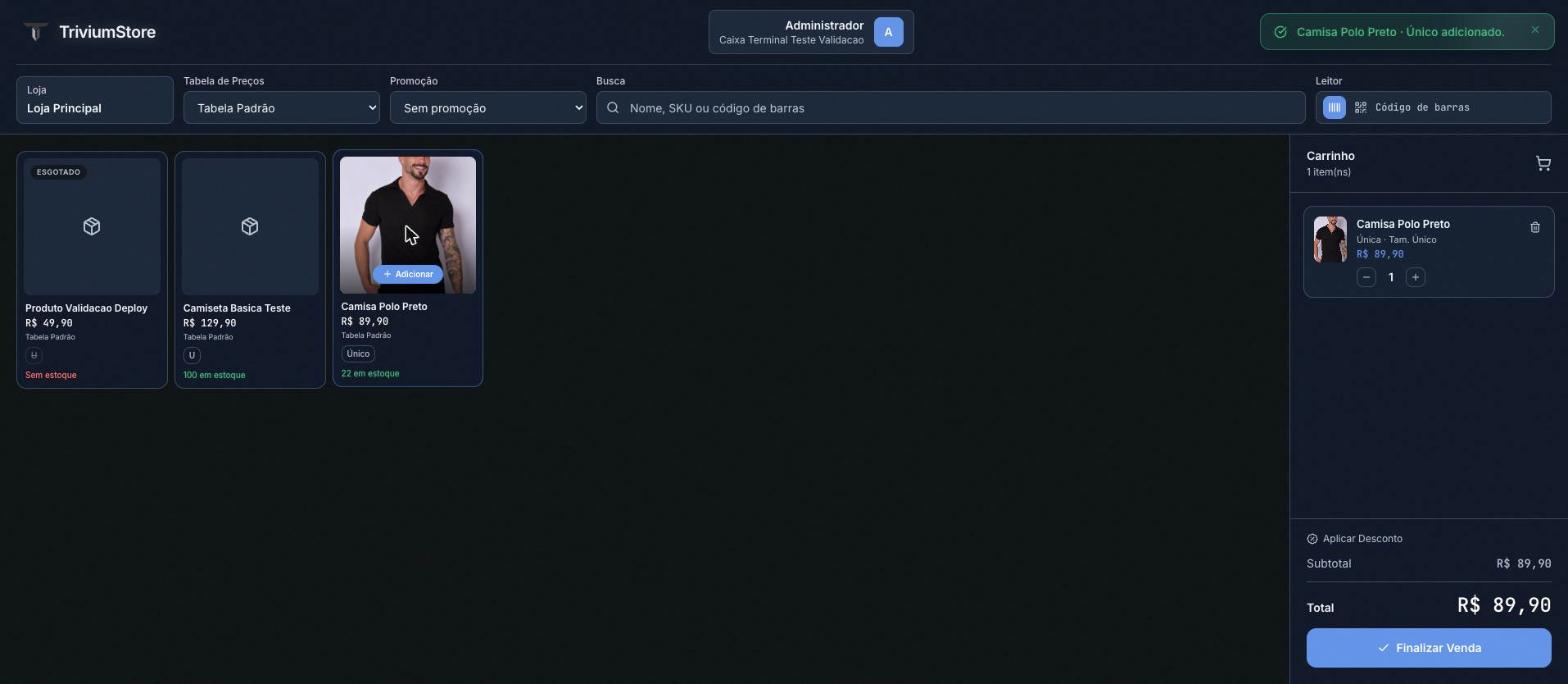The width and height of the screenshot is (1568, 684).
Task: Click the magnifier icon in search box
Action: [x=613, y=108]
